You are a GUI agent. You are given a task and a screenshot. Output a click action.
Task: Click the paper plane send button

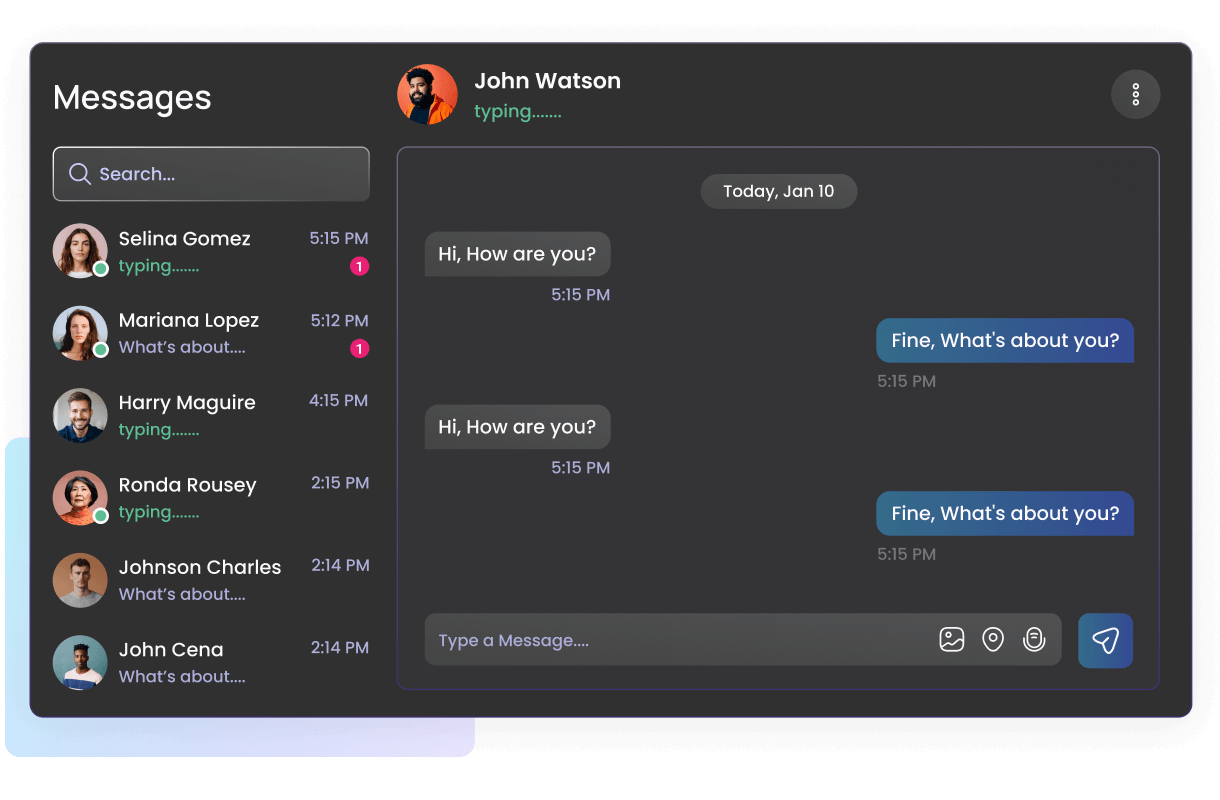(x=1105, y=640)
